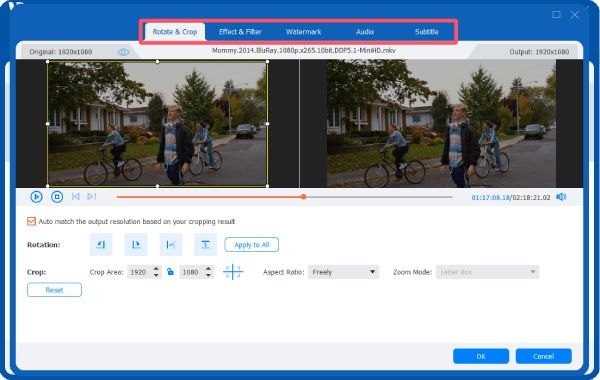Image resolution: width=600 pixels, height=380 pixels.
Task: Confirm edits with OK button
Action: point(481,356)
